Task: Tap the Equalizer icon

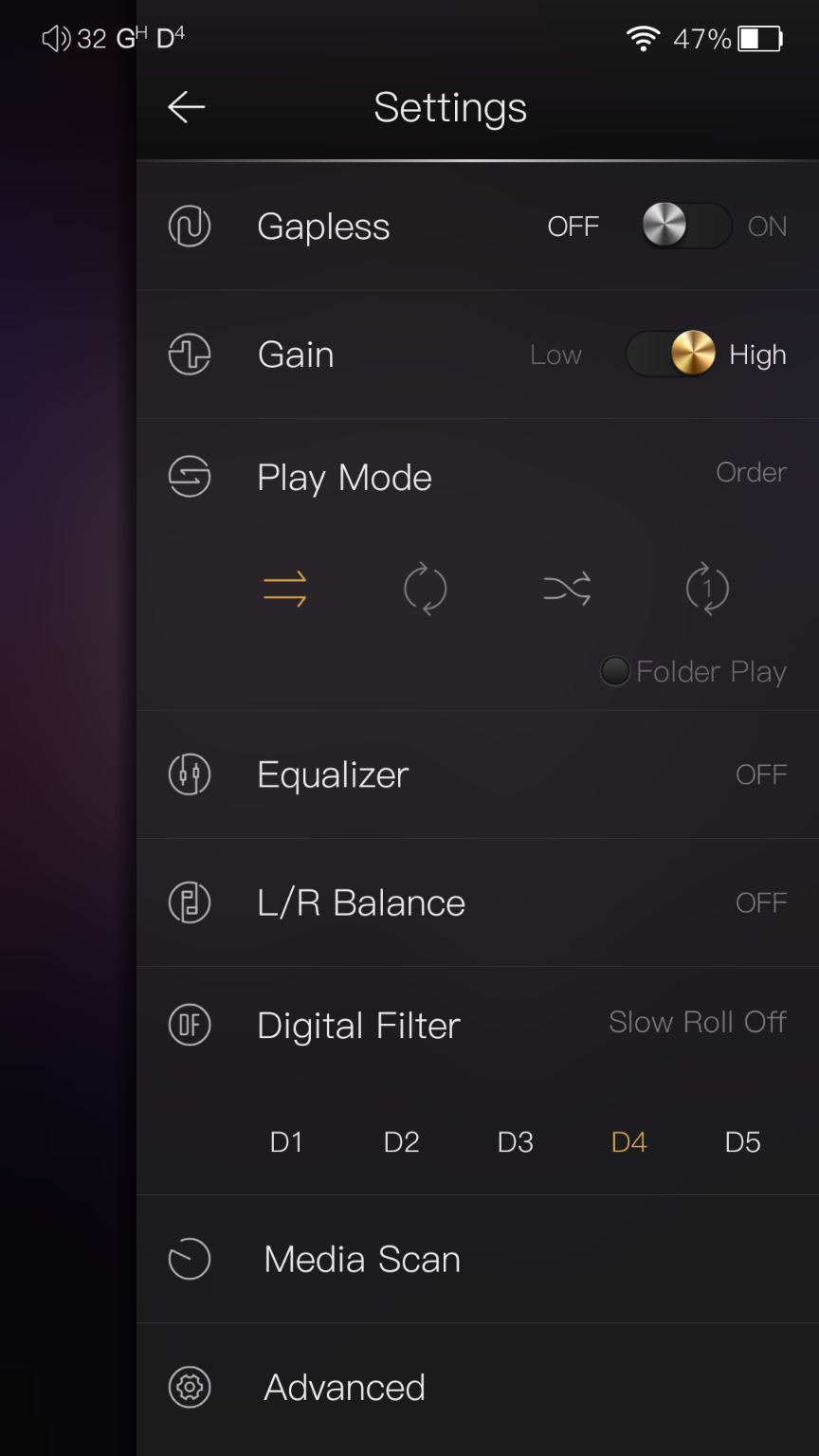Action: pos(190,774)
